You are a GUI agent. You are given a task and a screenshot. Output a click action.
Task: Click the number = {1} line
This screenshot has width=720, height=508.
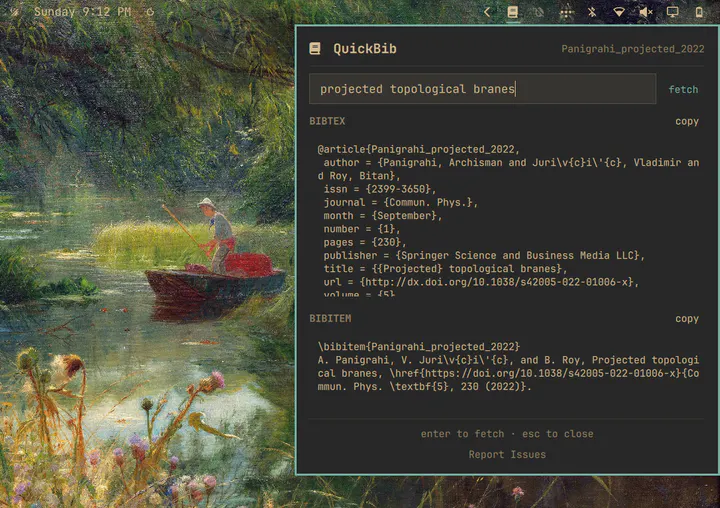coord(361,229)
